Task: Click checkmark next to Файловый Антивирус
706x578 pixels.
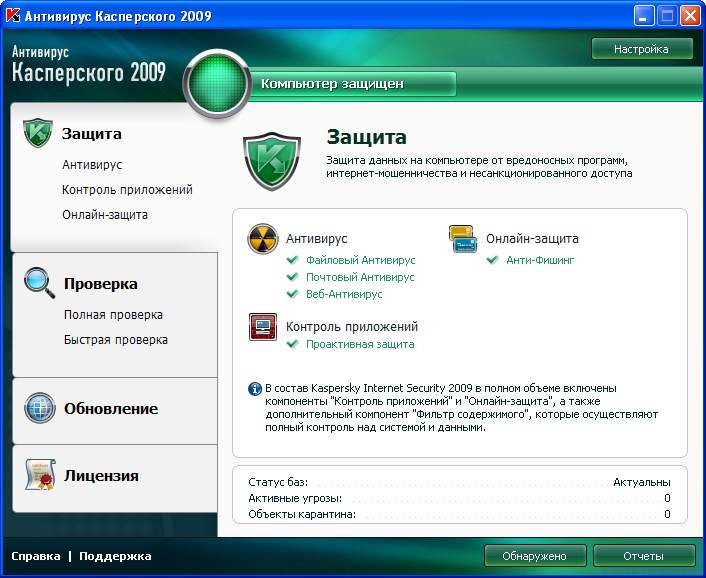Action: coord(292,260)
